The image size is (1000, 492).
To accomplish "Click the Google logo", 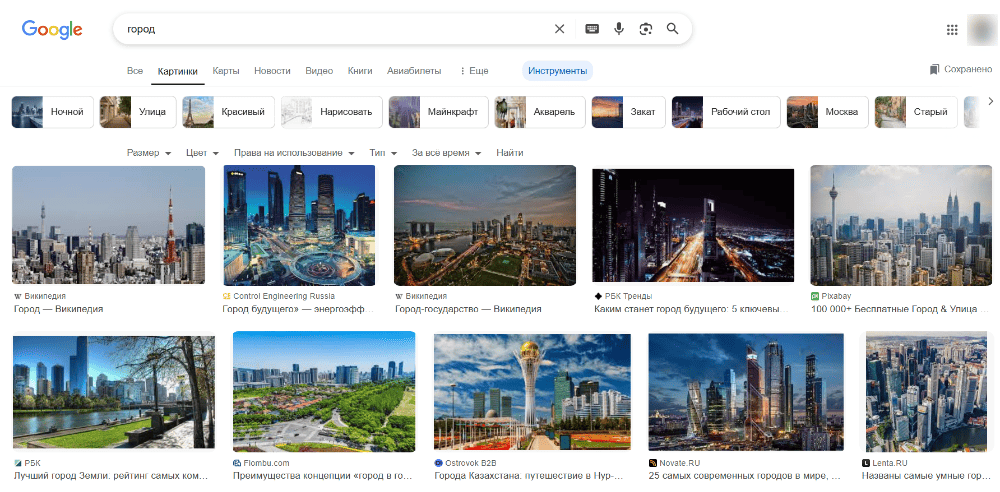I will pos(52,29).
